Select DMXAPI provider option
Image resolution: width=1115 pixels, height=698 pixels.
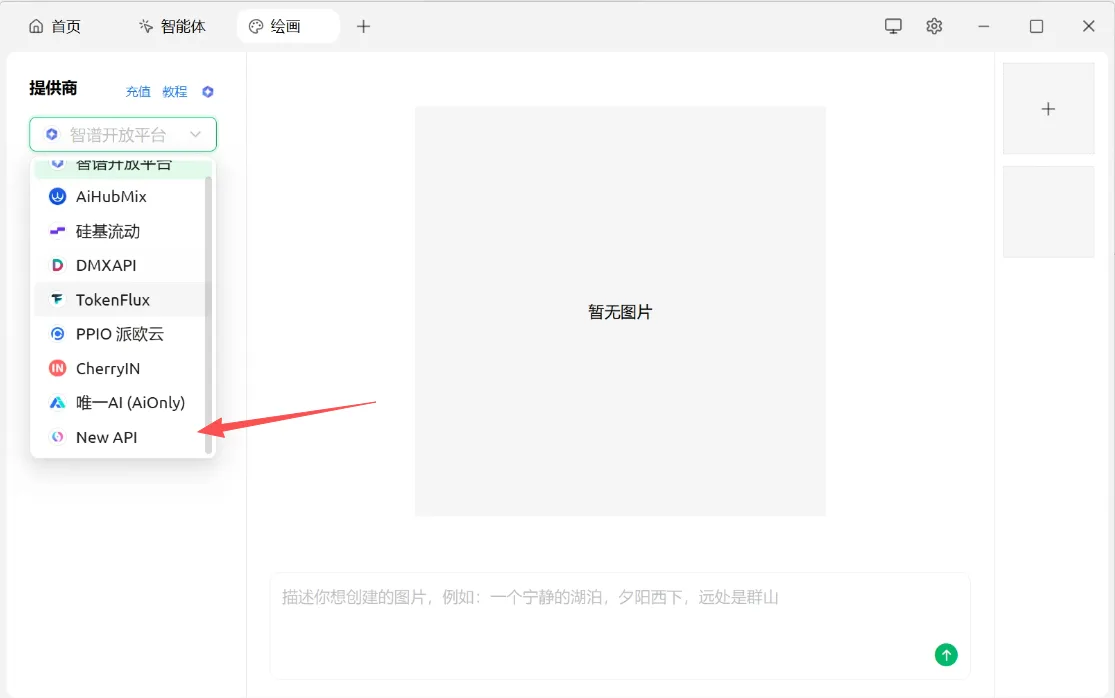pos(119,265)
